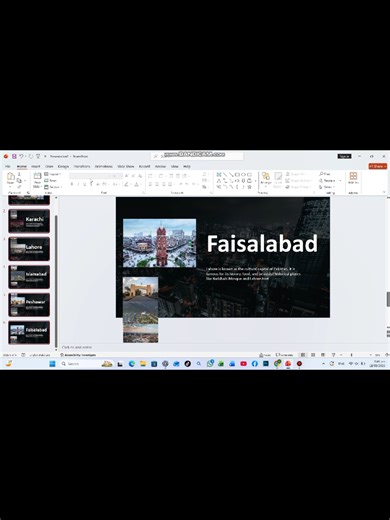390x520 pixels.
Task: Toggle text Shadow formatting
Action: [x=91, y=184]
